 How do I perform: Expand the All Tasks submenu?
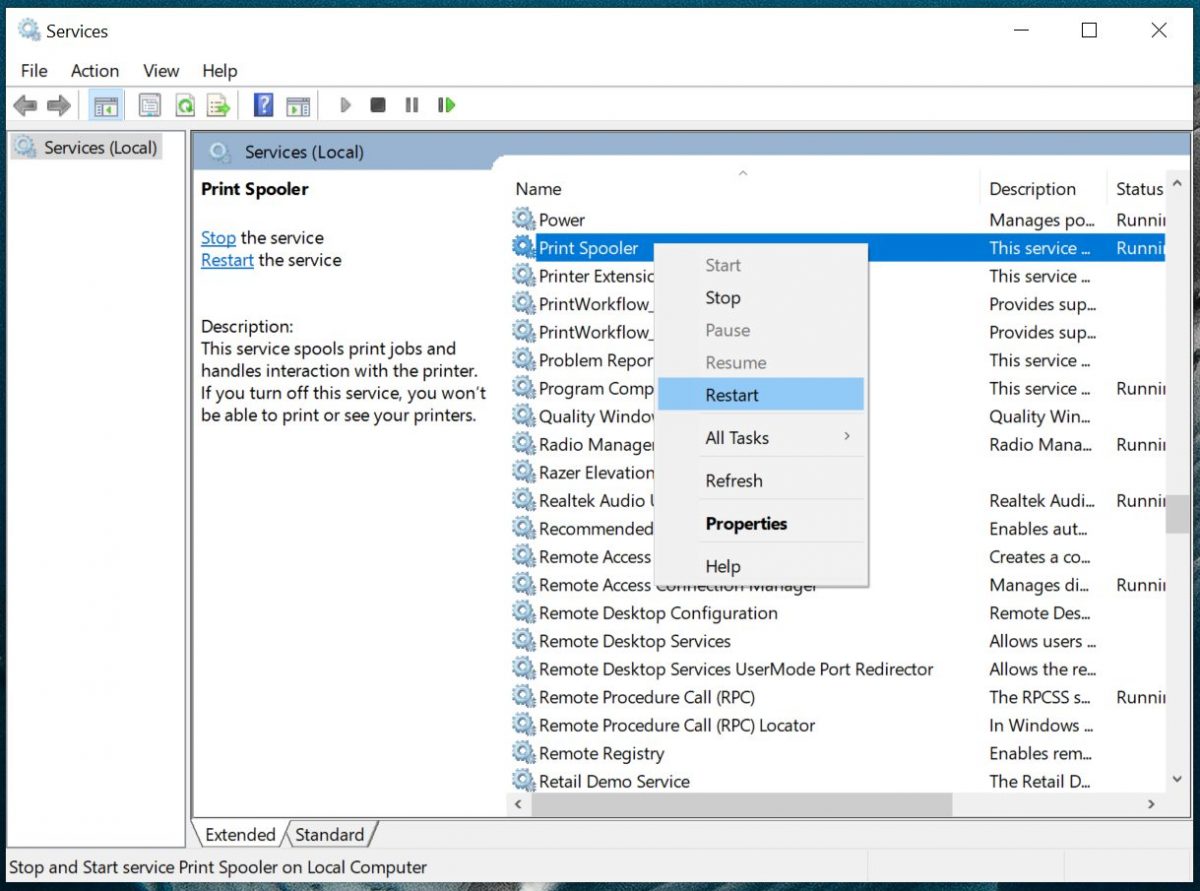click(x=761, y=437)
